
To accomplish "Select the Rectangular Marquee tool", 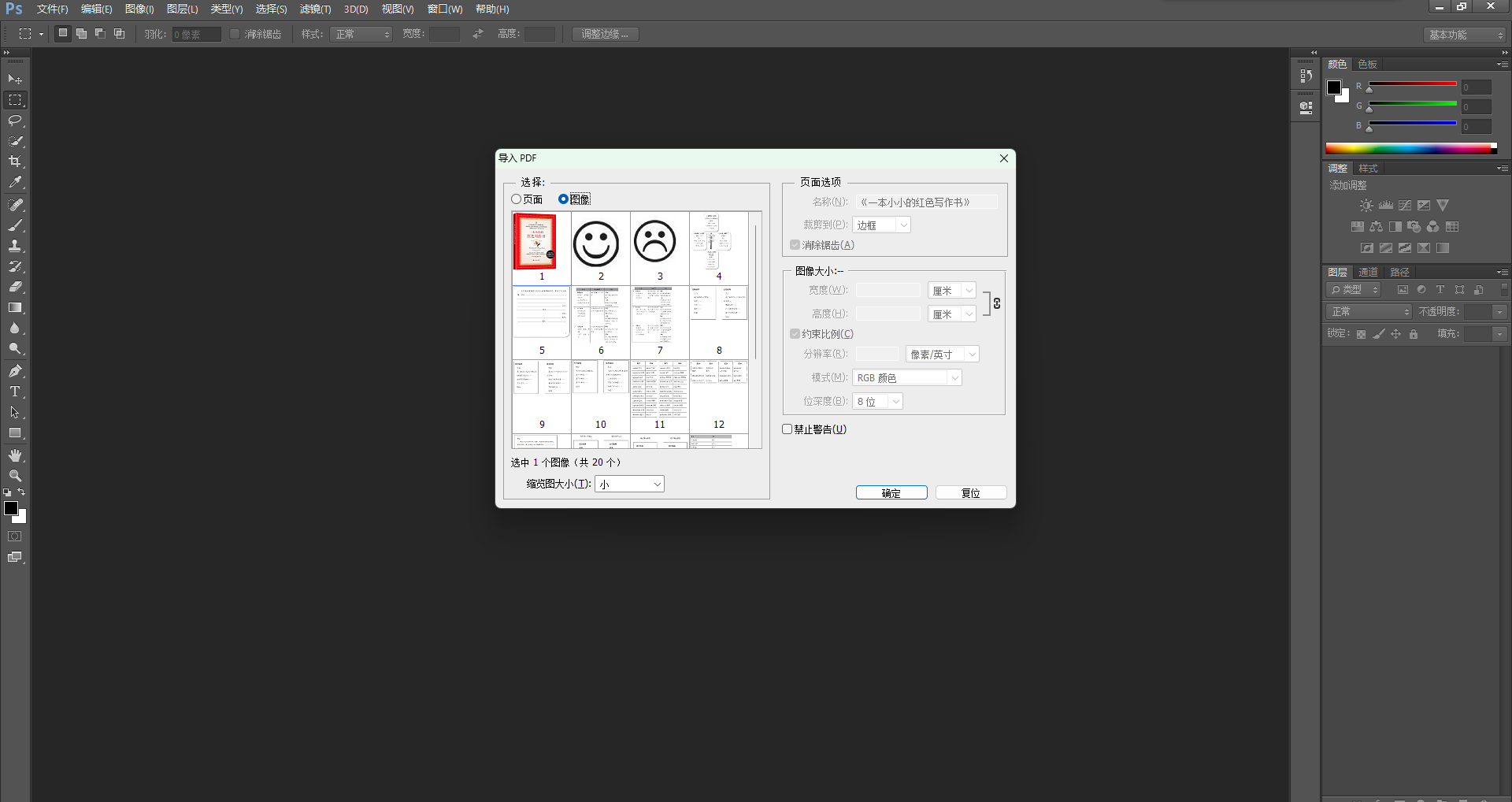I will coord(15,100).
